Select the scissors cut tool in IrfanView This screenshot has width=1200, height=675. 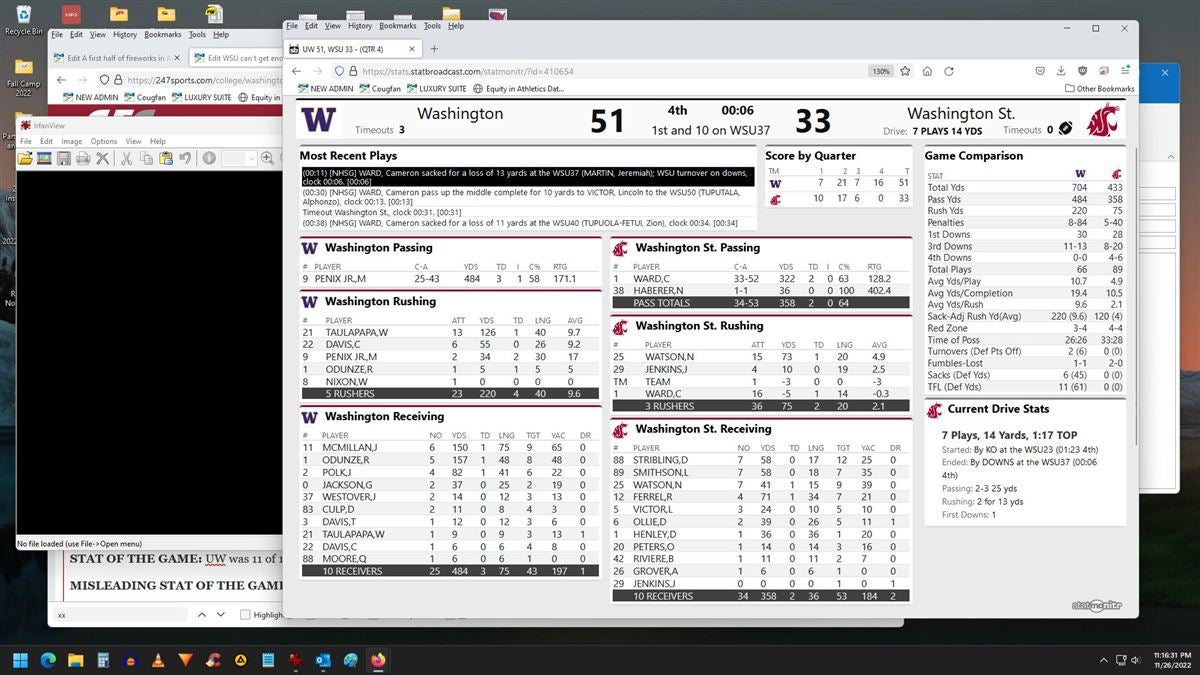point(127,159)
